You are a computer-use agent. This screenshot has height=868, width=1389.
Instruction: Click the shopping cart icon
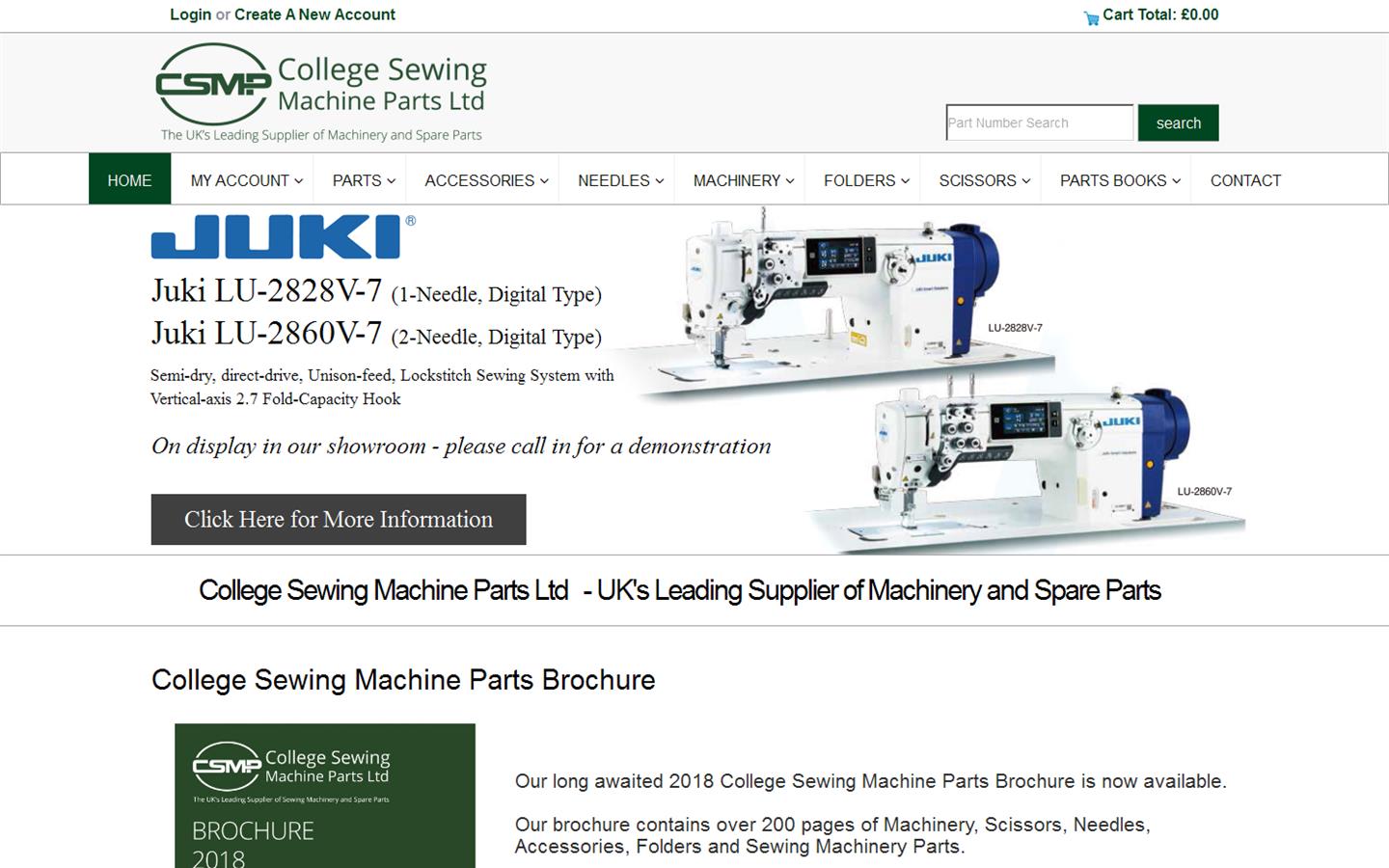(x=1090, y=16)
